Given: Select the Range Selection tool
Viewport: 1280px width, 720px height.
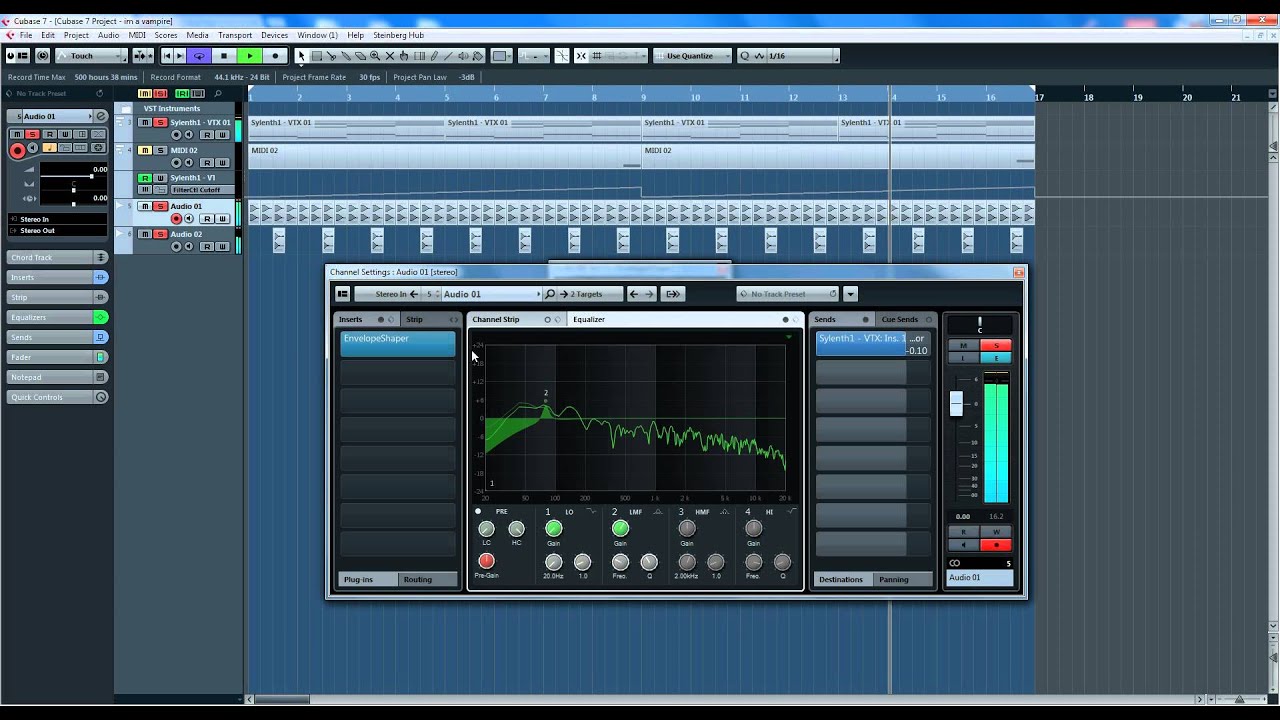Looking at the screenshot, I should point(316,56).
